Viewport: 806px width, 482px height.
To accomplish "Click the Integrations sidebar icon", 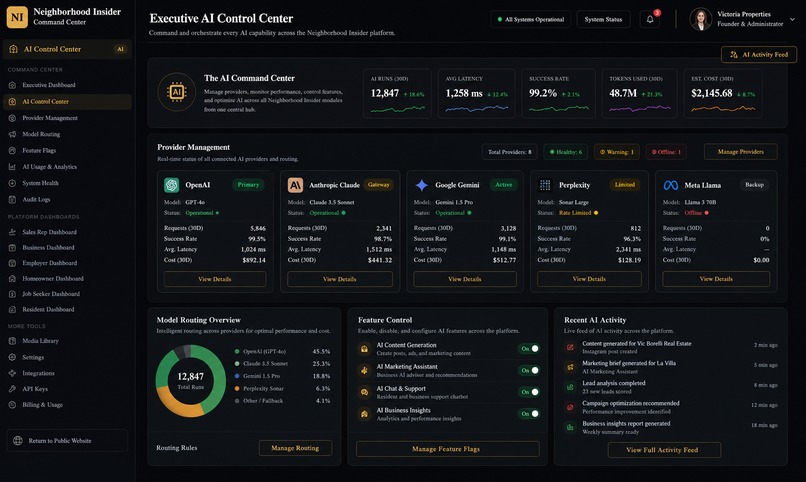I will coord(12,373).
